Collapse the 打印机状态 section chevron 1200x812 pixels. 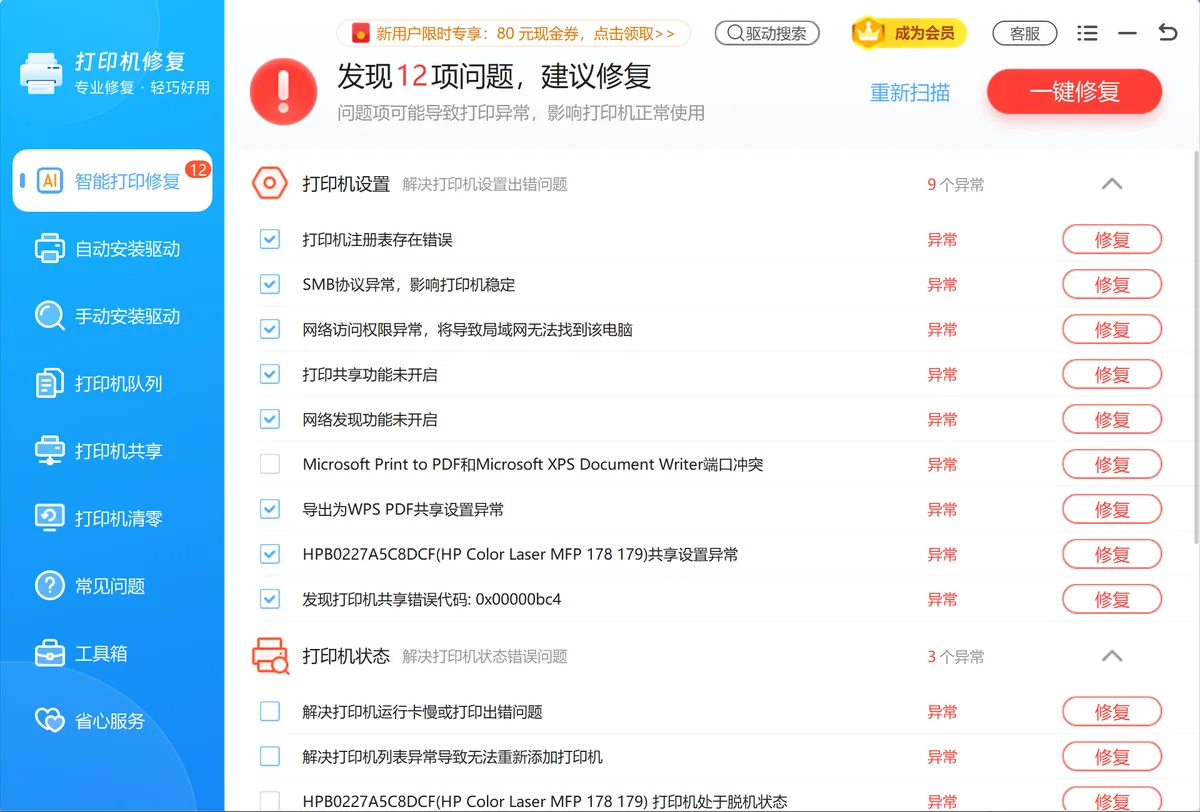pyautogui.click(x=1111, y=656)
